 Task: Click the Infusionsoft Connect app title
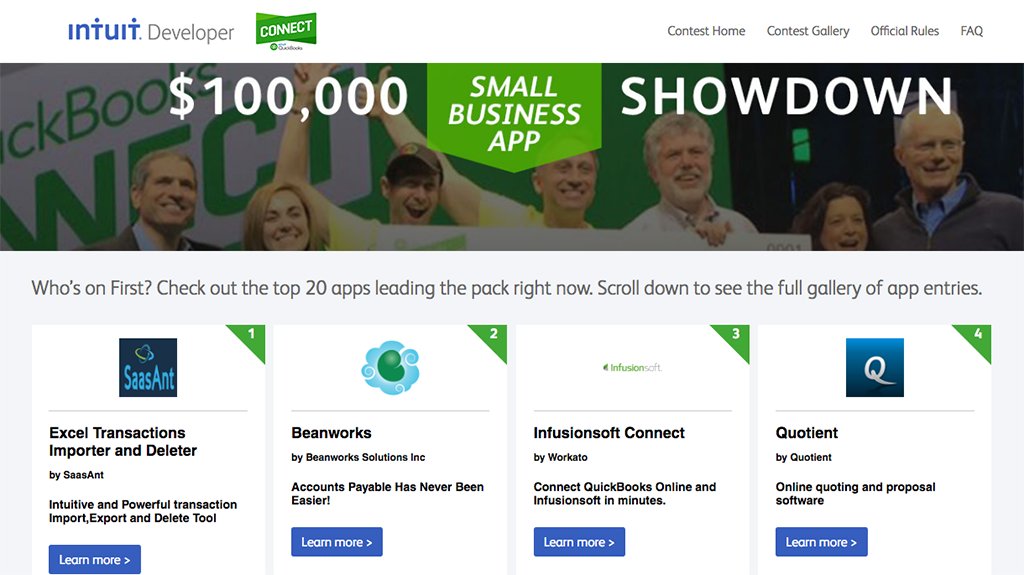tap(609, 433)
